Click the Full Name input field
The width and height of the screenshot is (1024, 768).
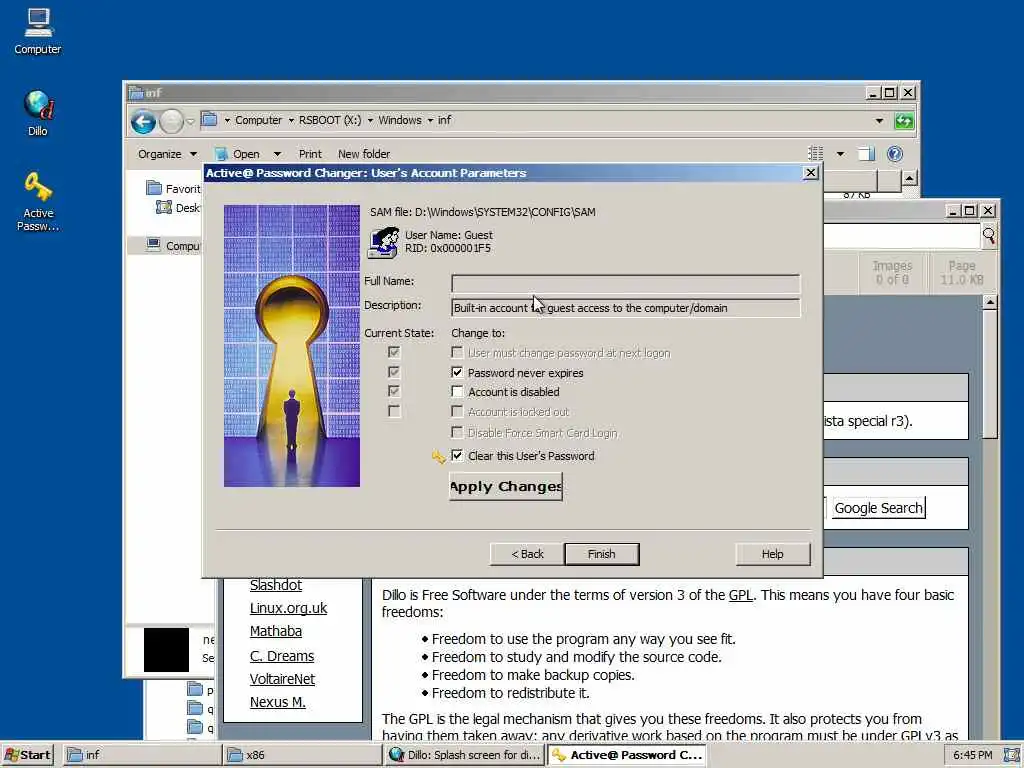(625, 283)
